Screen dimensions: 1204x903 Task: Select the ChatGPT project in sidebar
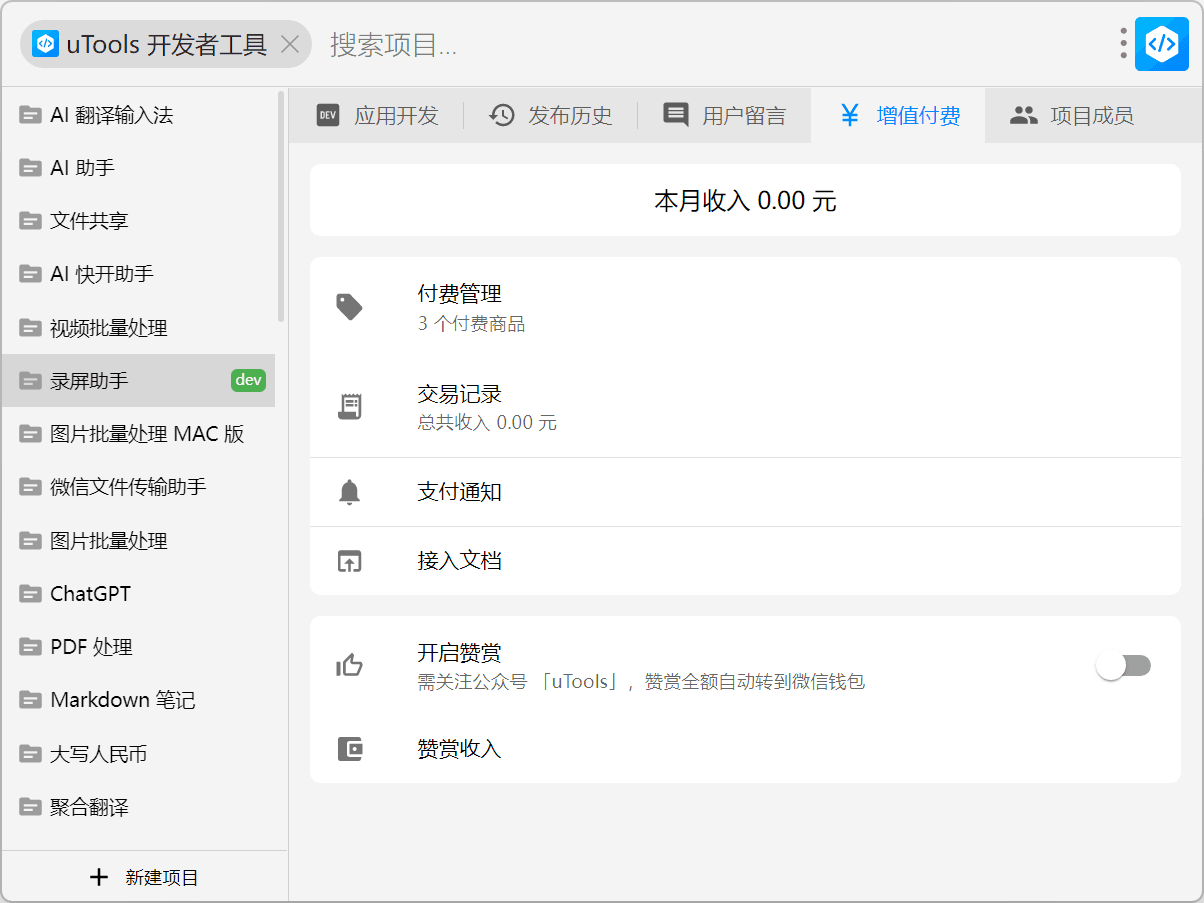click(90, 594)
